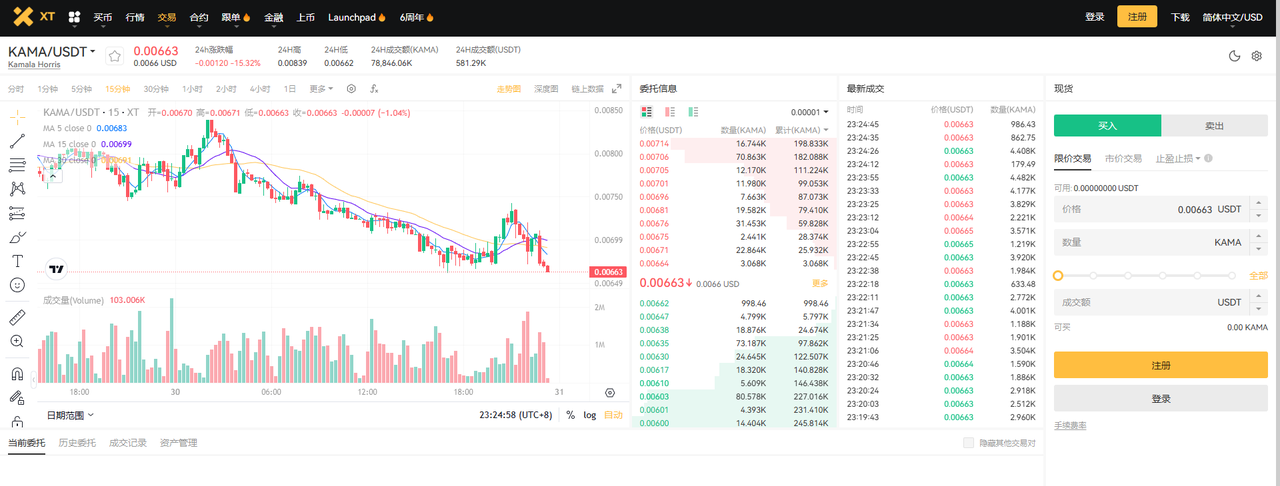The width and height of the screenshot is (1280, 486).
Task: Select the ruler measure tool
Action: pos(17,317)
